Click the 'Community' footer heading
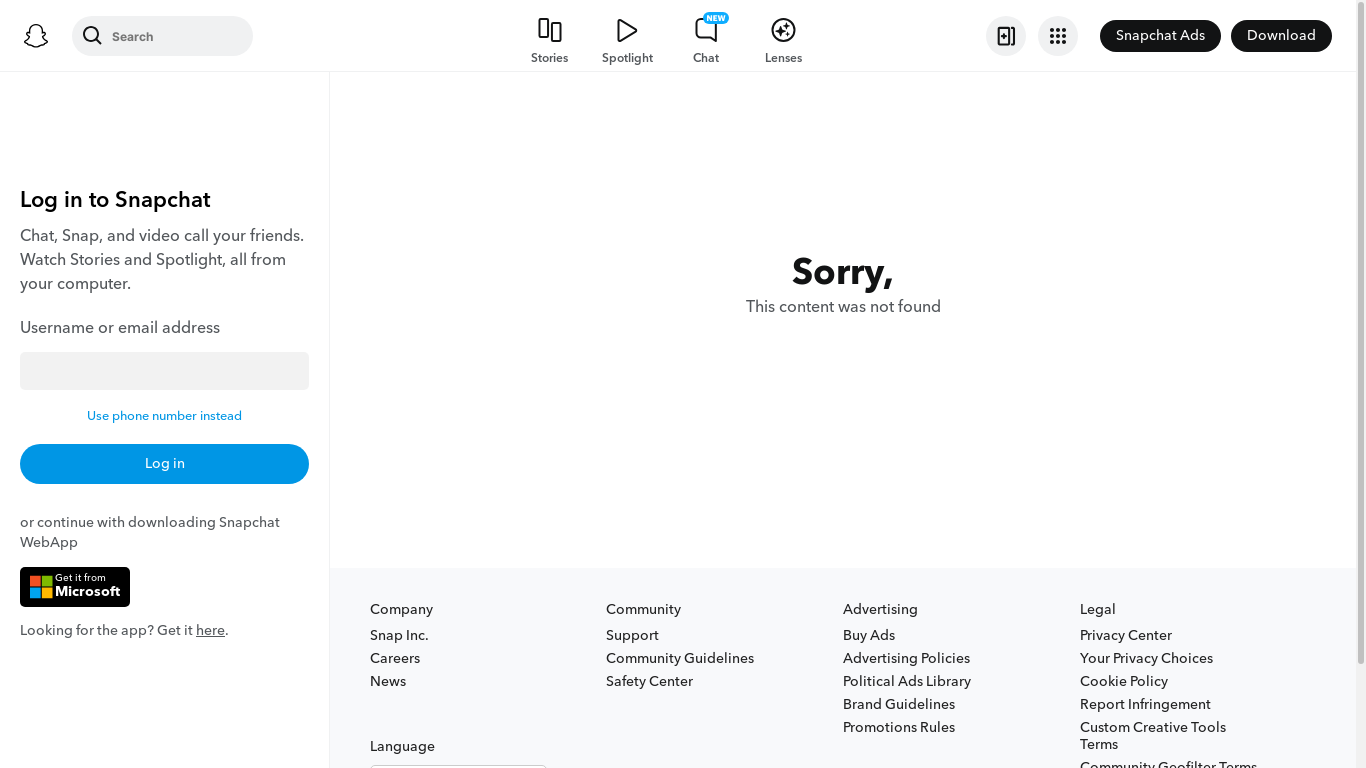 pyautogui.click(x=643, y=609)
